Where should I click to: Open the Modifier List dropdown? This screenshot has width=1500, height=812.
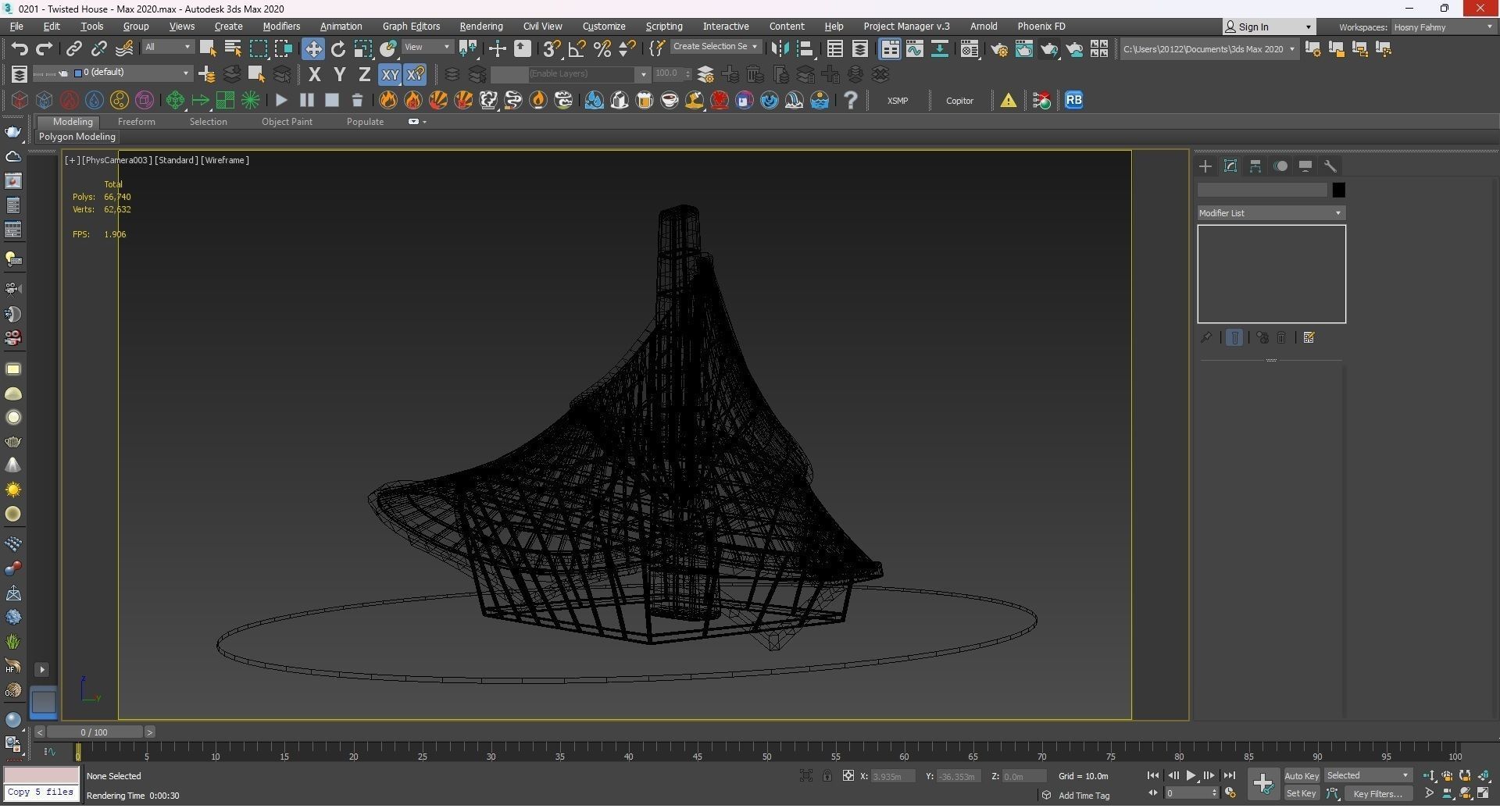(1271, 213)
